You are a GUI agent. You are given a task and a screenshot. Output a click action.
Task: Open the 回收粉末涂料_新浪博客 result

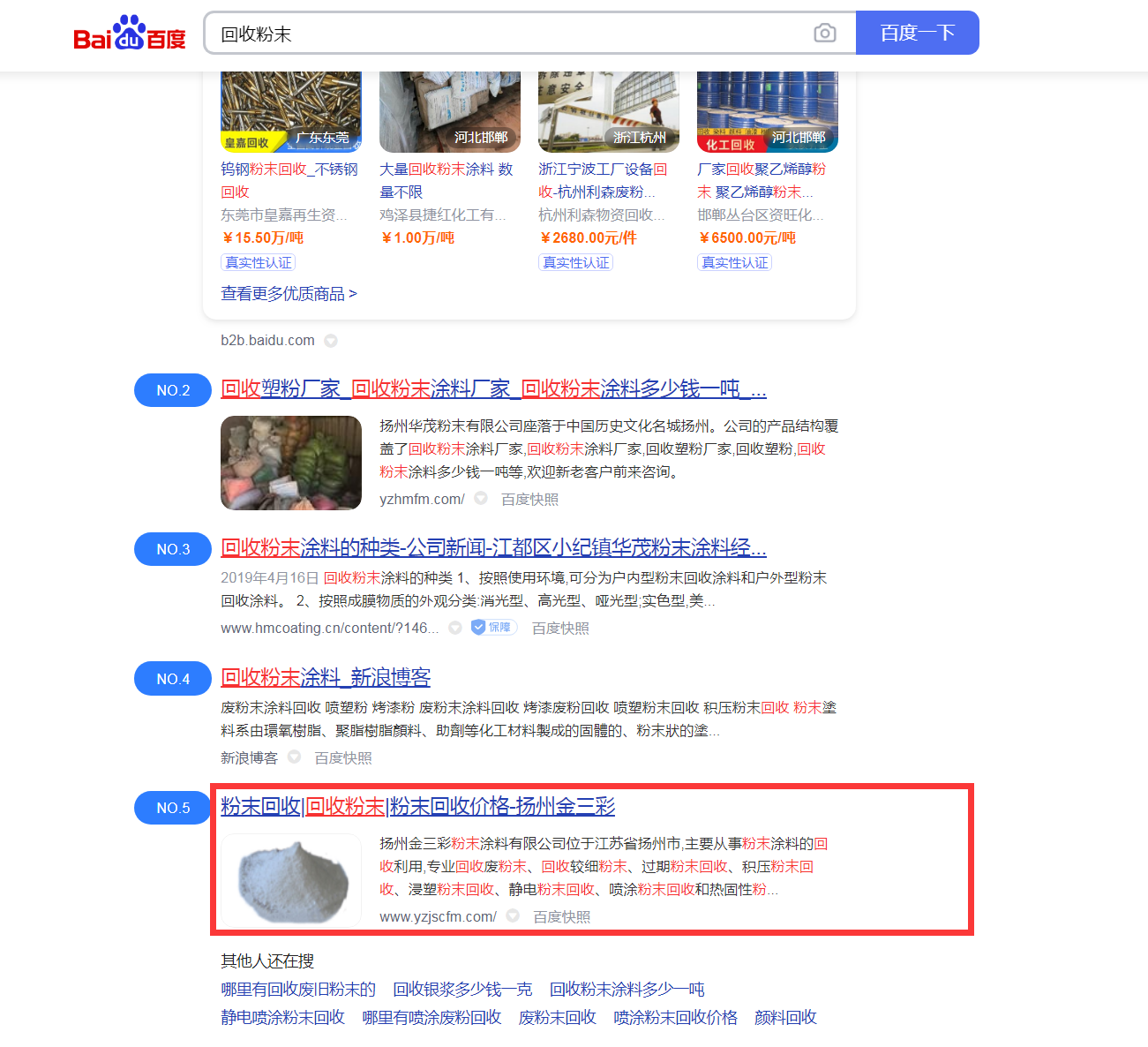click(326, 677)
